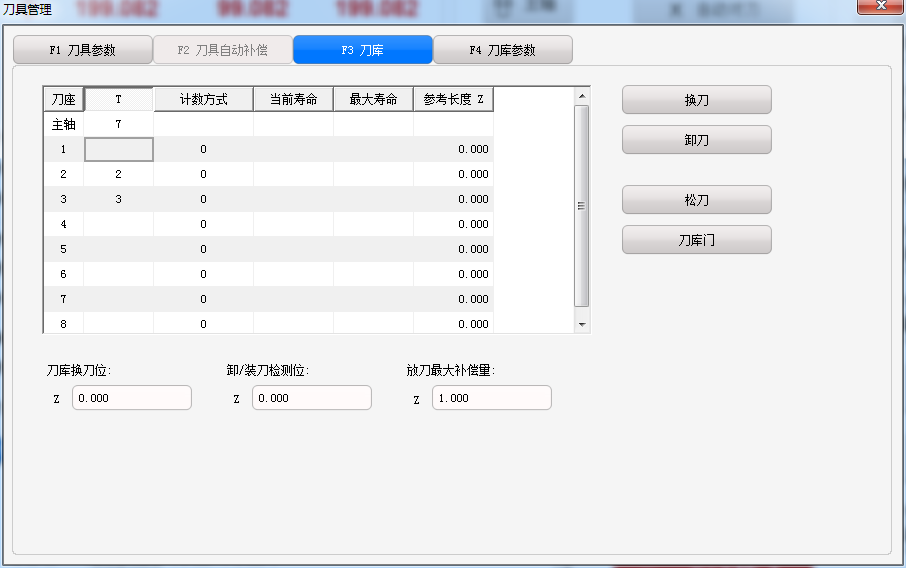Switch to the F1 刀具参数 tab
The width and height of the screenshot is (906, 568).
click(x=83, y=50)
